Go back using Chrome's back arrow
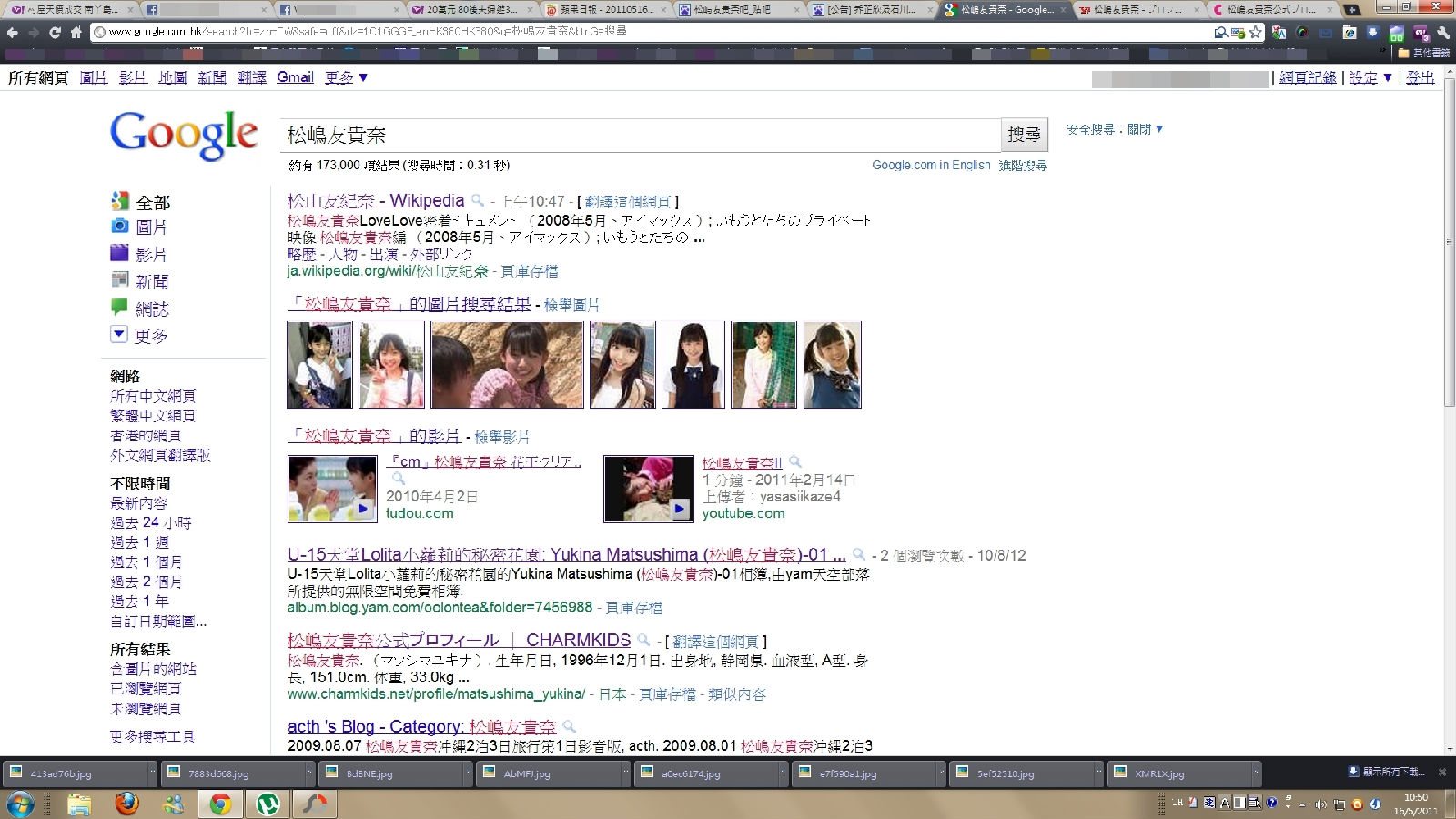 coord(13,32)
